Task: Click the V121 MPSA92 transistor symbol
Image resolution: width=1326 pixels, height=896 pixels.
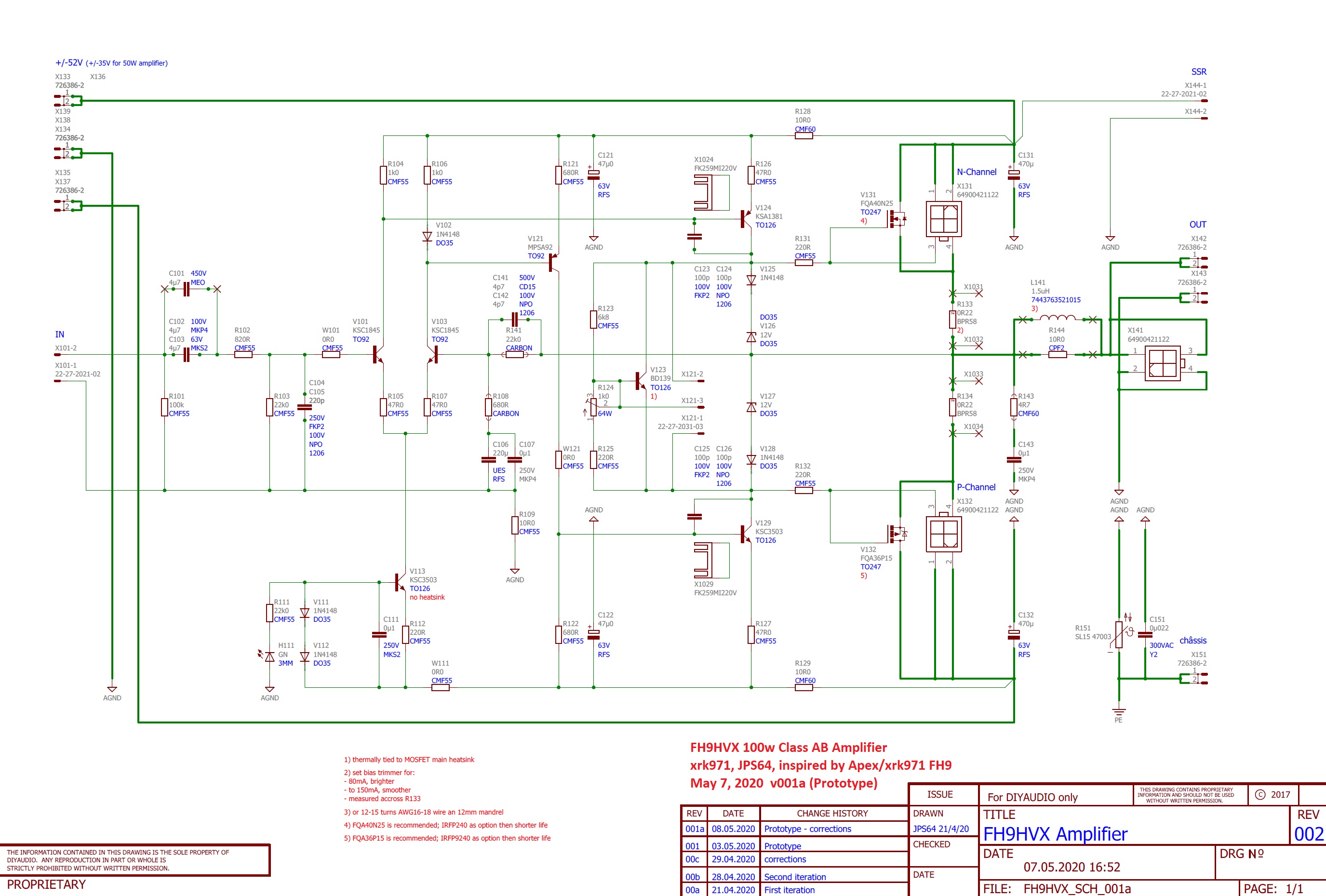Action: coord(553,263)
